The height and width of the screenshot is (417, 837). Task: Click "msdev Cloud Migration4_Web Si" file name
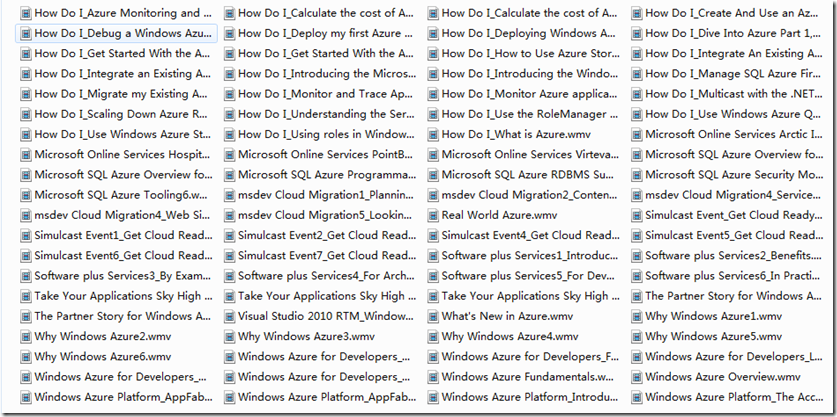click(x=122, y=216)
